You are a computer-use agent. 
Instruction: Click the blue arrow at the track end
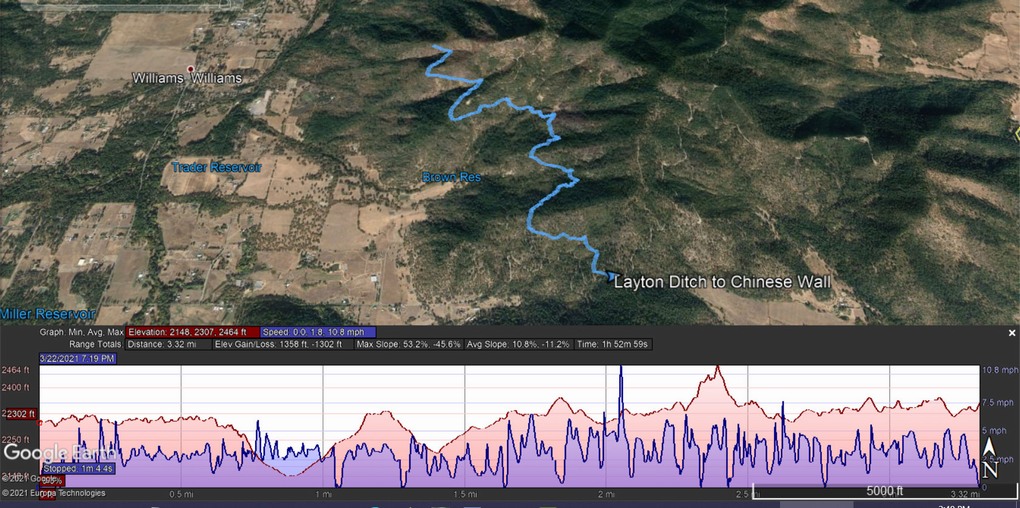[x=608, y=275]
